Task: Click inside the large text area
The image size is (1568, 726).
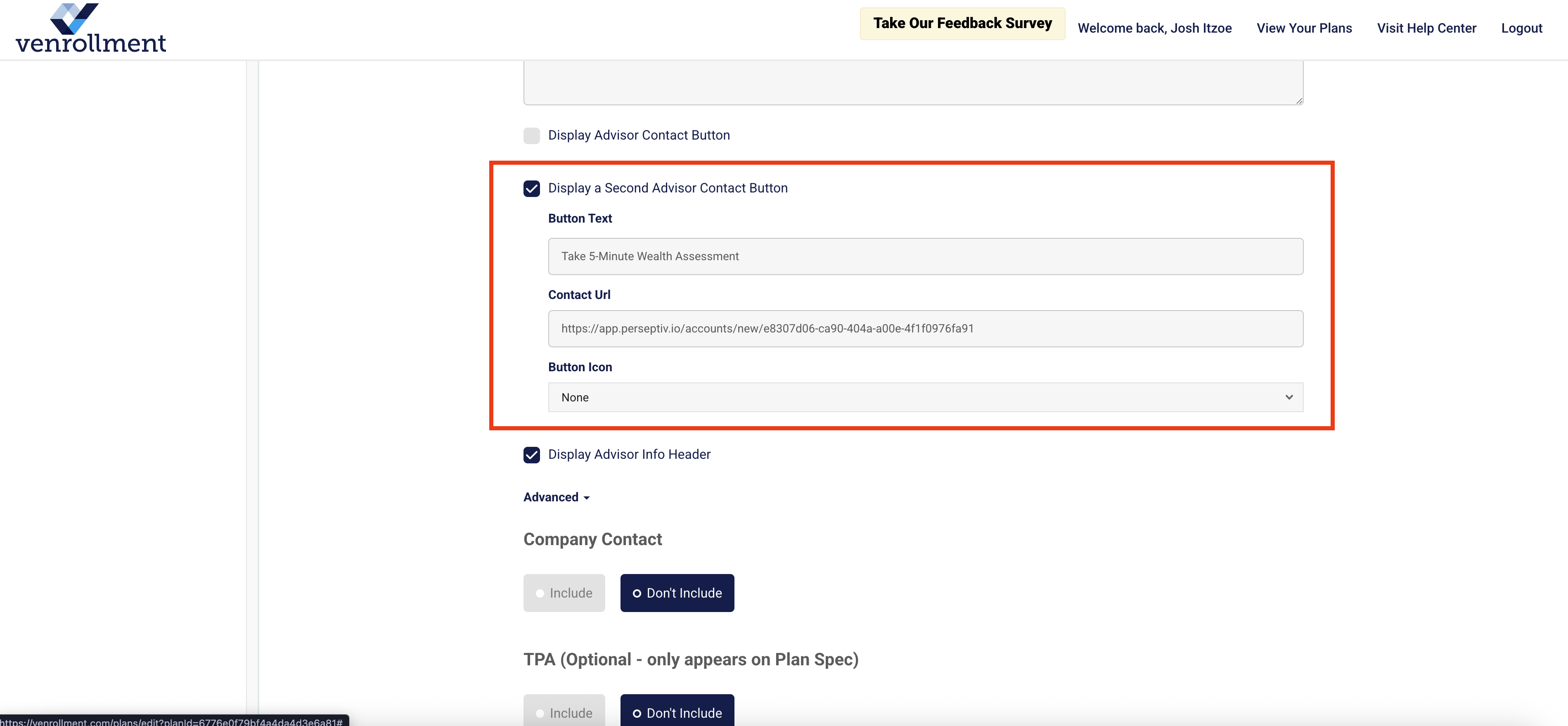Action: coord(912,82)
